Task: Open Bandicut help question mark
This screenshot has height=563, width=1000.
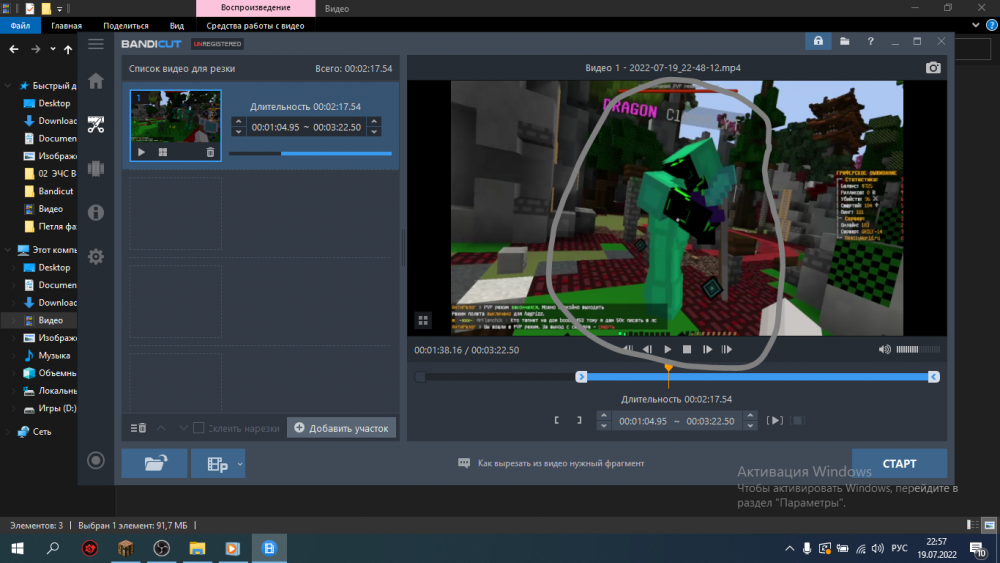Action: coord(871,41)
